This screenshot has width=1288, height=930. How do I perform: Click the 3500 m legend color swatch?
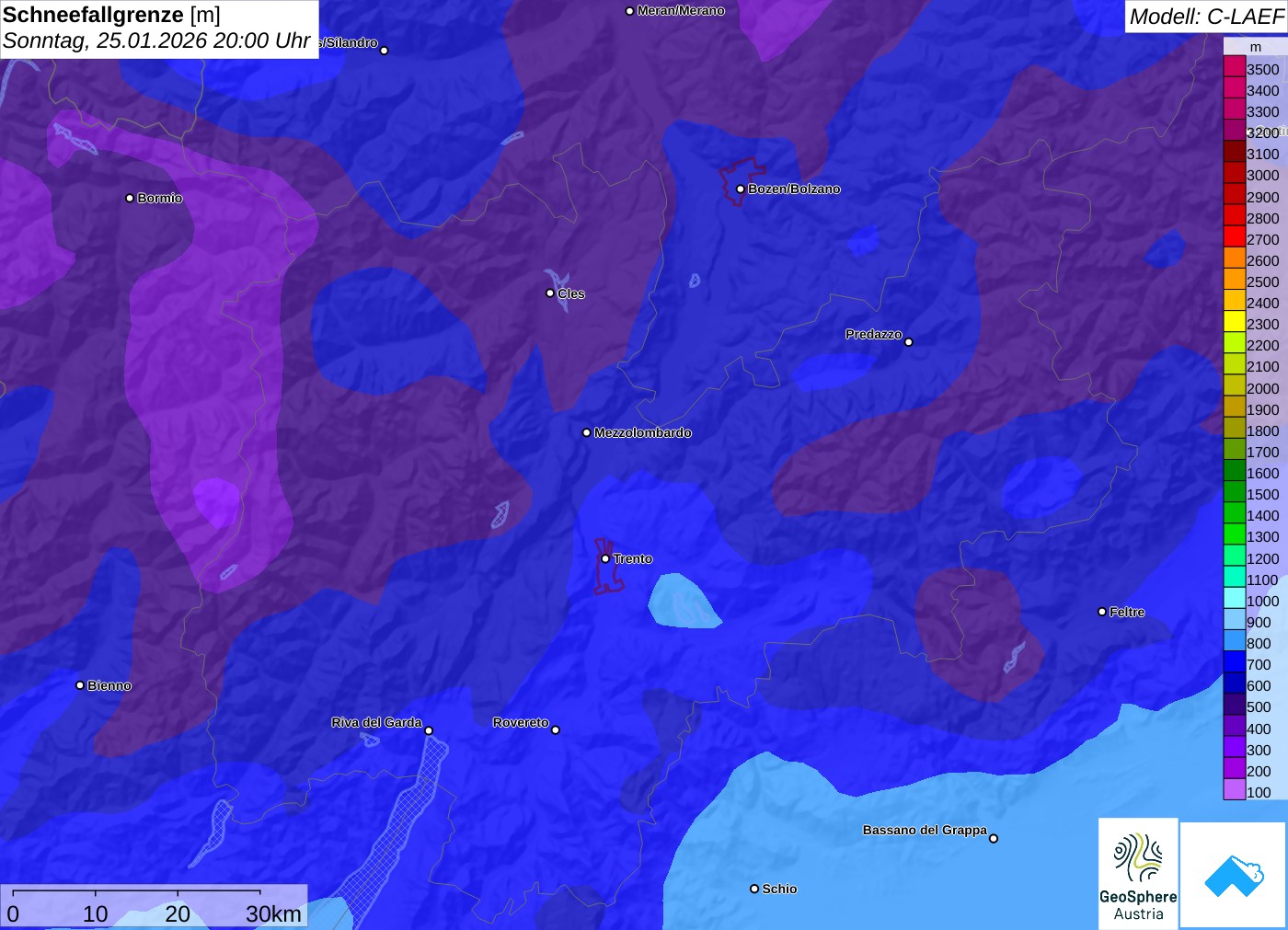tap(1235, 66)
